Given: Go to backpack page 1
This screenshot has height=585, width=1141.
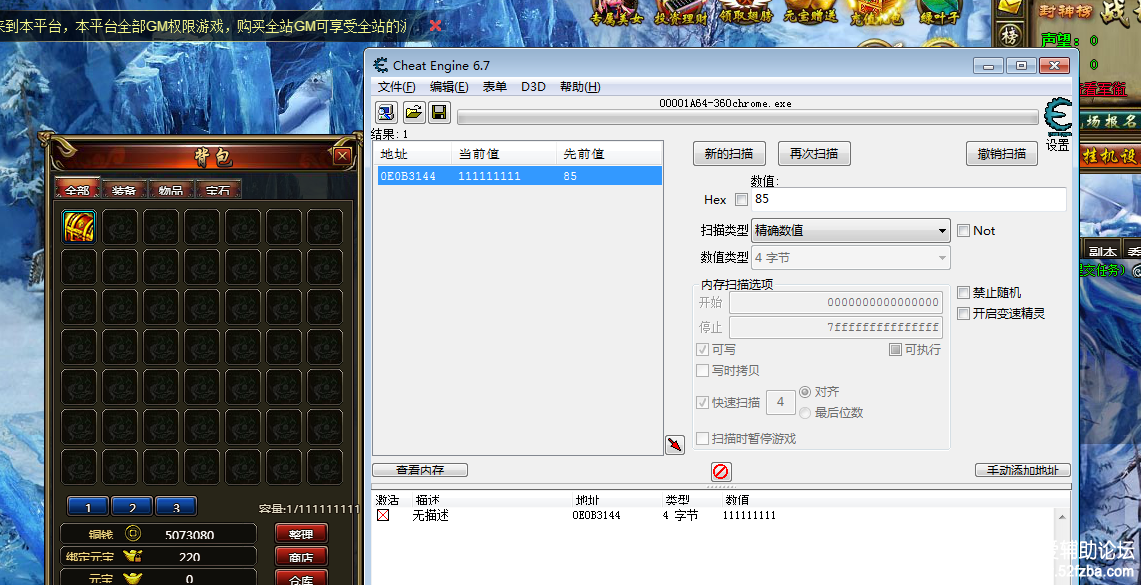Looking at the screenshot, I should [x=88, y=507].
